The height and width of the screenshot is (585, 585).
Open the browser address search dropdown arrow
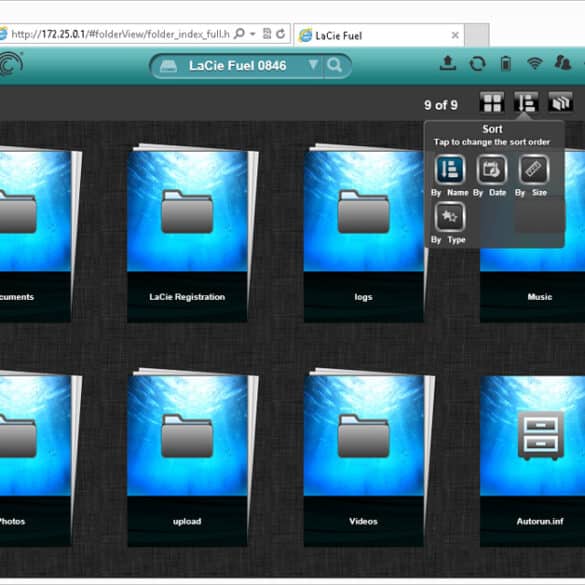[253, 34]
